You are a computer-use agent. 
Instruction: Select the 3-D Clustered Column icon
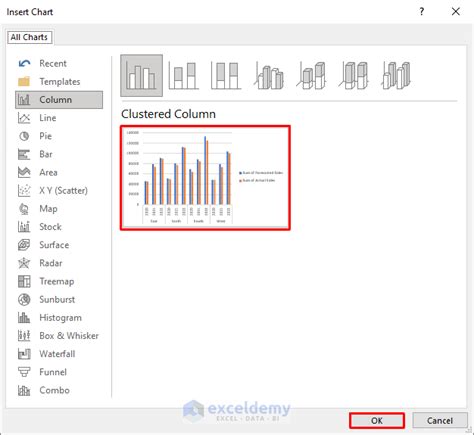[x=269, y=76]
